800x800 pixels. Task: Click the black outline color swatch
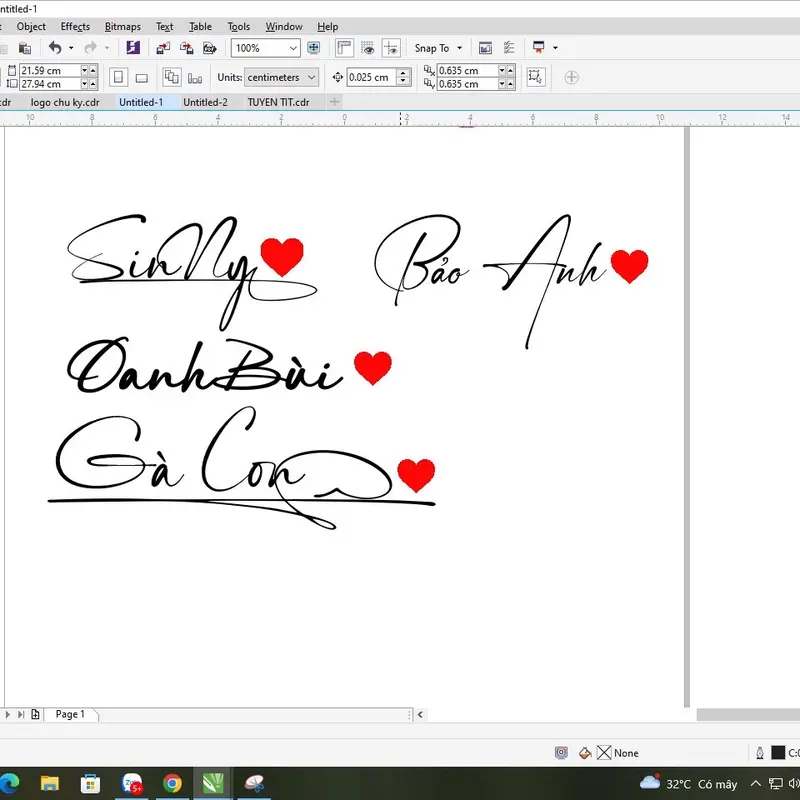[778, 753]
